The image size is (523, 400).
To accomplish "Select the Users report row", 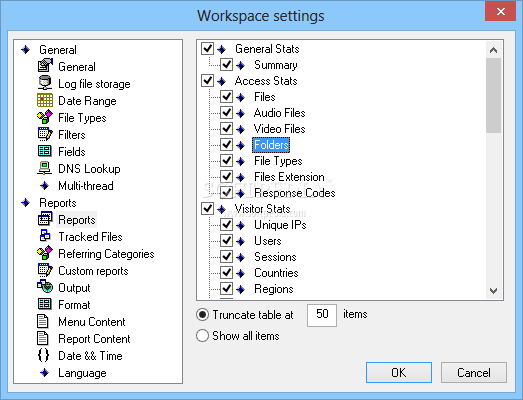I will [x=268, y=241].
